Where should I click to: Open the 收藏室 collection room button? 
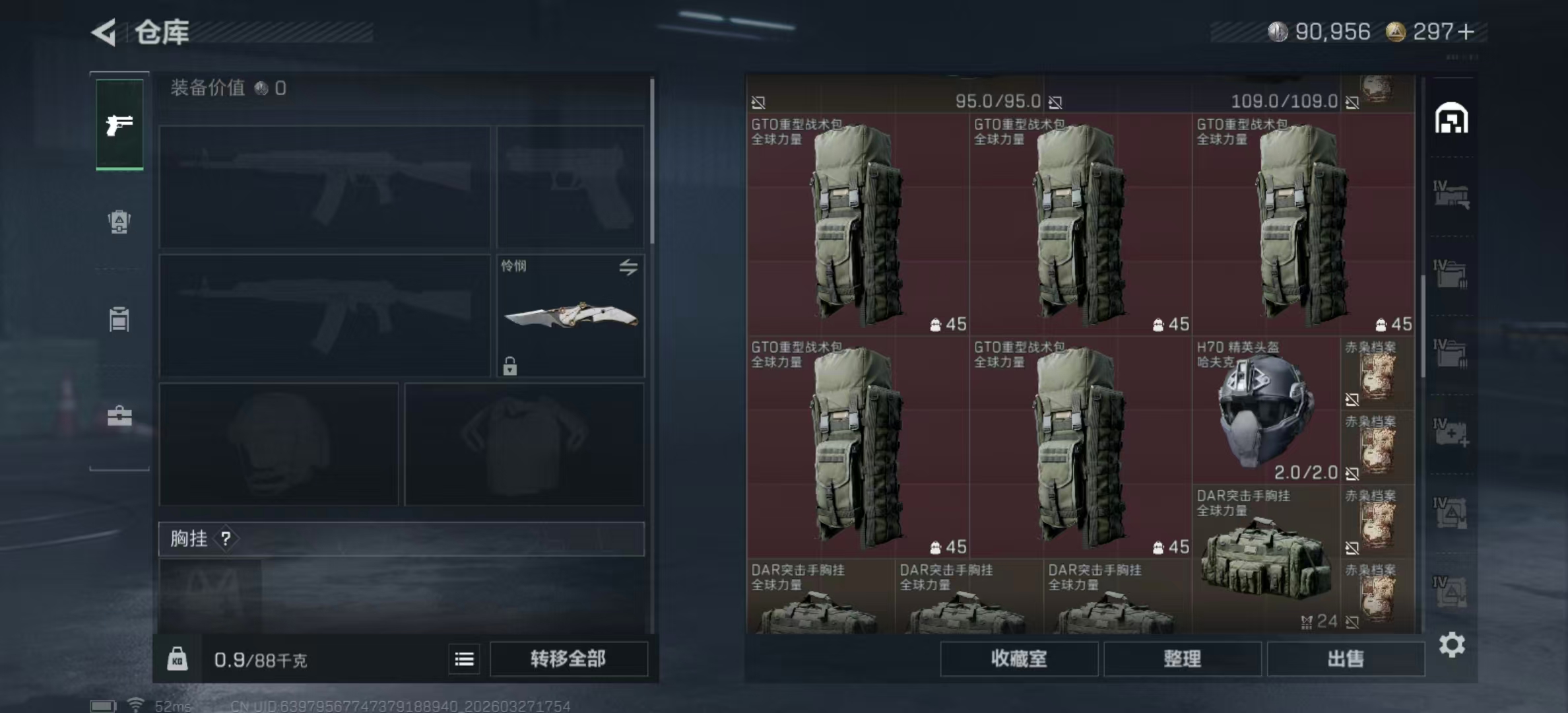point(1019,659)
